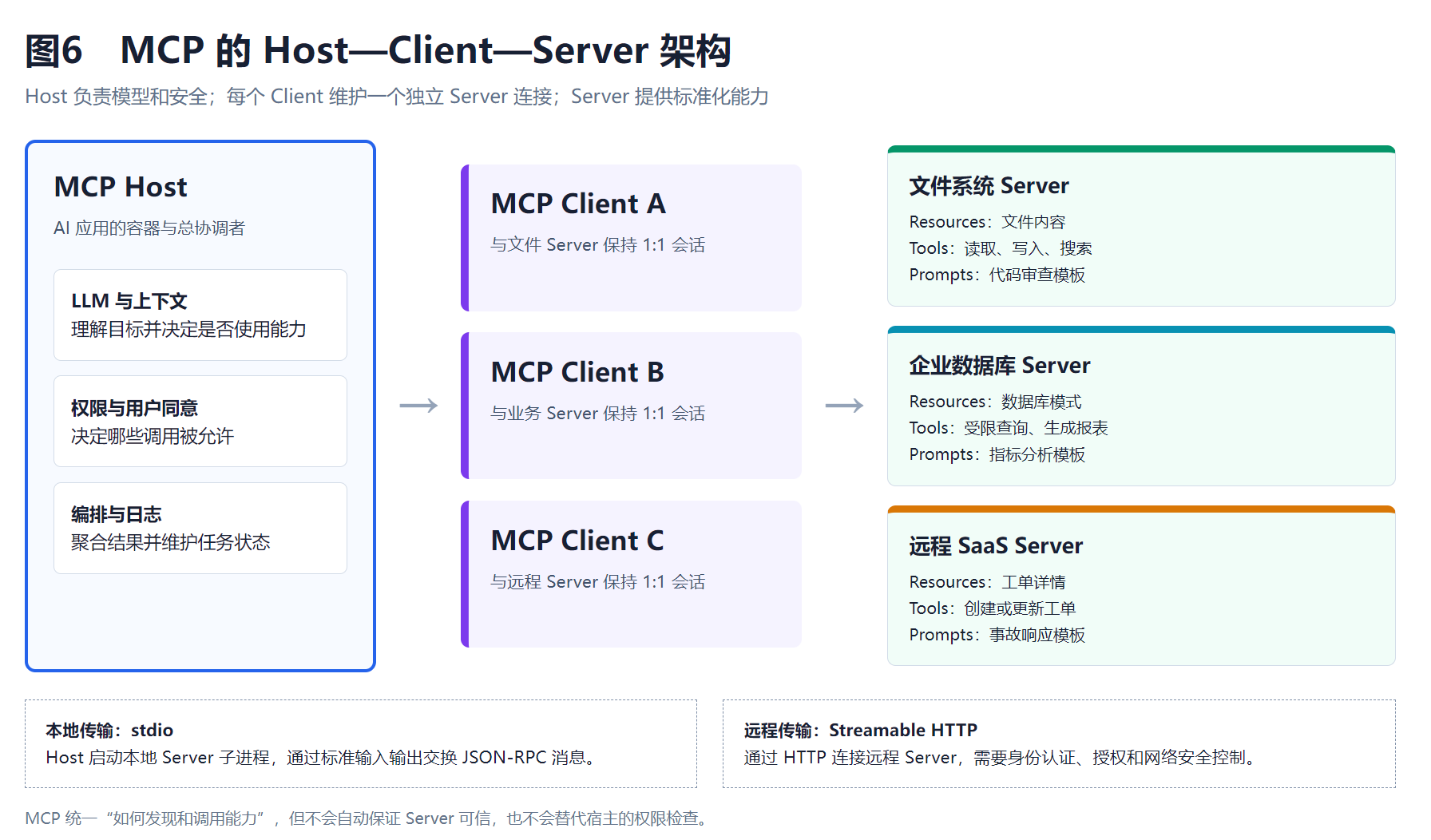
Task: Click 'Resources：工单详情' line
Action: (987, 582)
